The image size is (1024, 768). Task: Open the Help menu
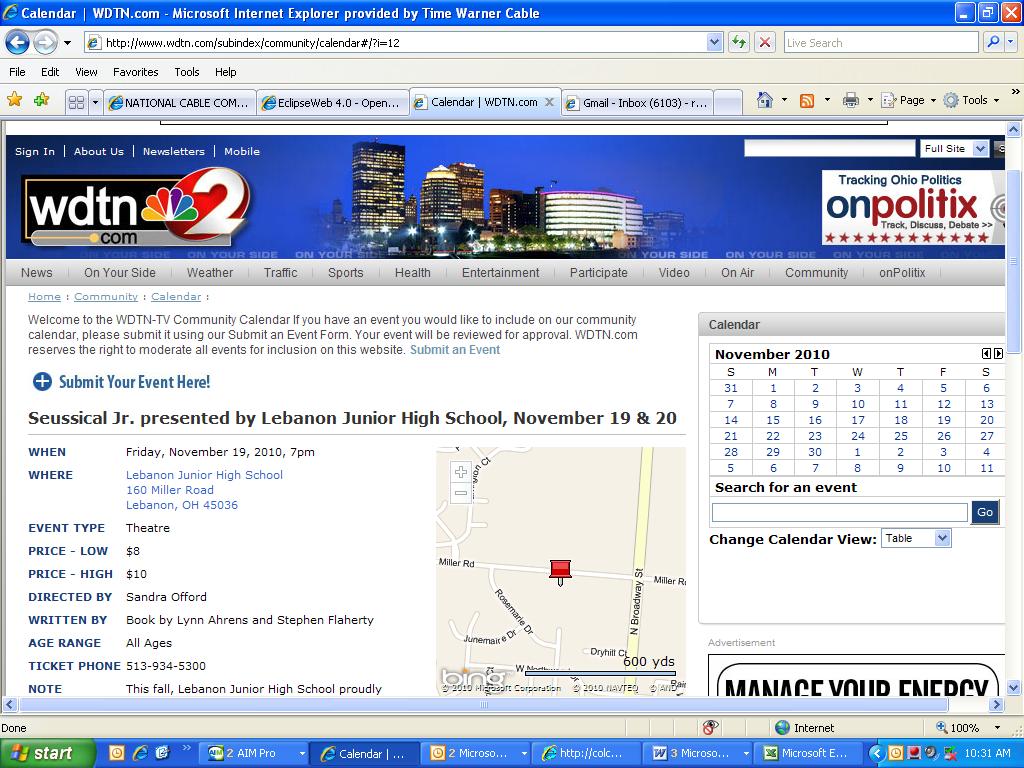(225, 72)
